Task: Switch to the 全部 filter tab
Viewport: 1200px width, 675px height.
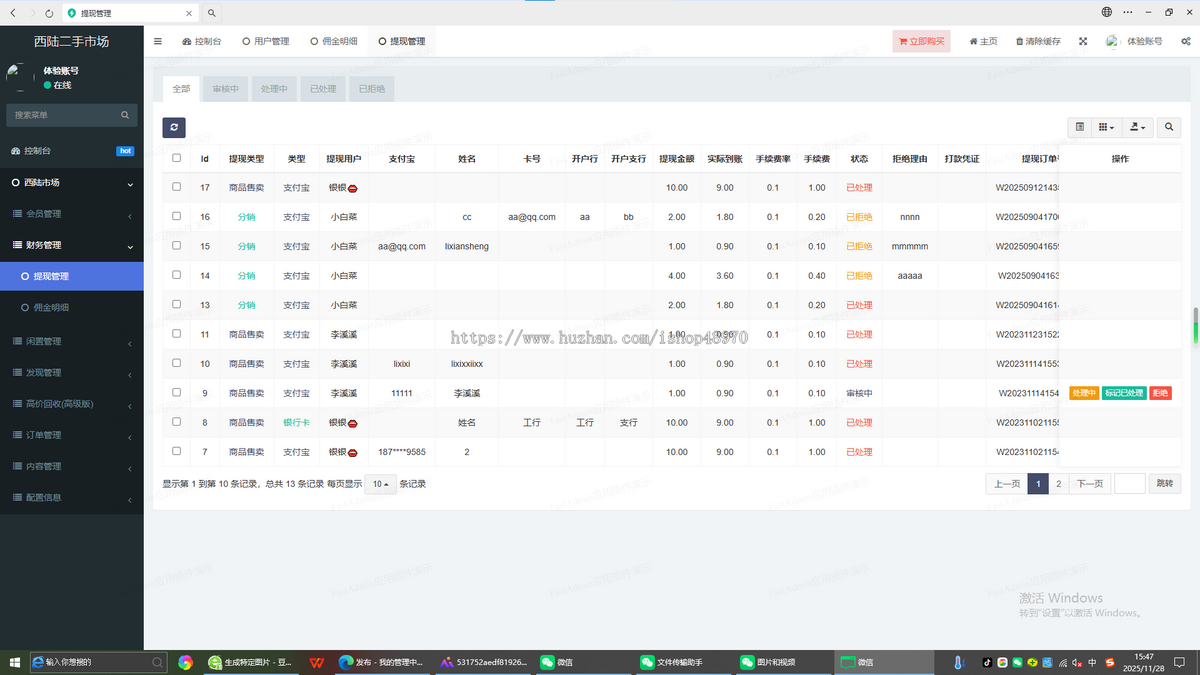Action: tap(181, 89)
